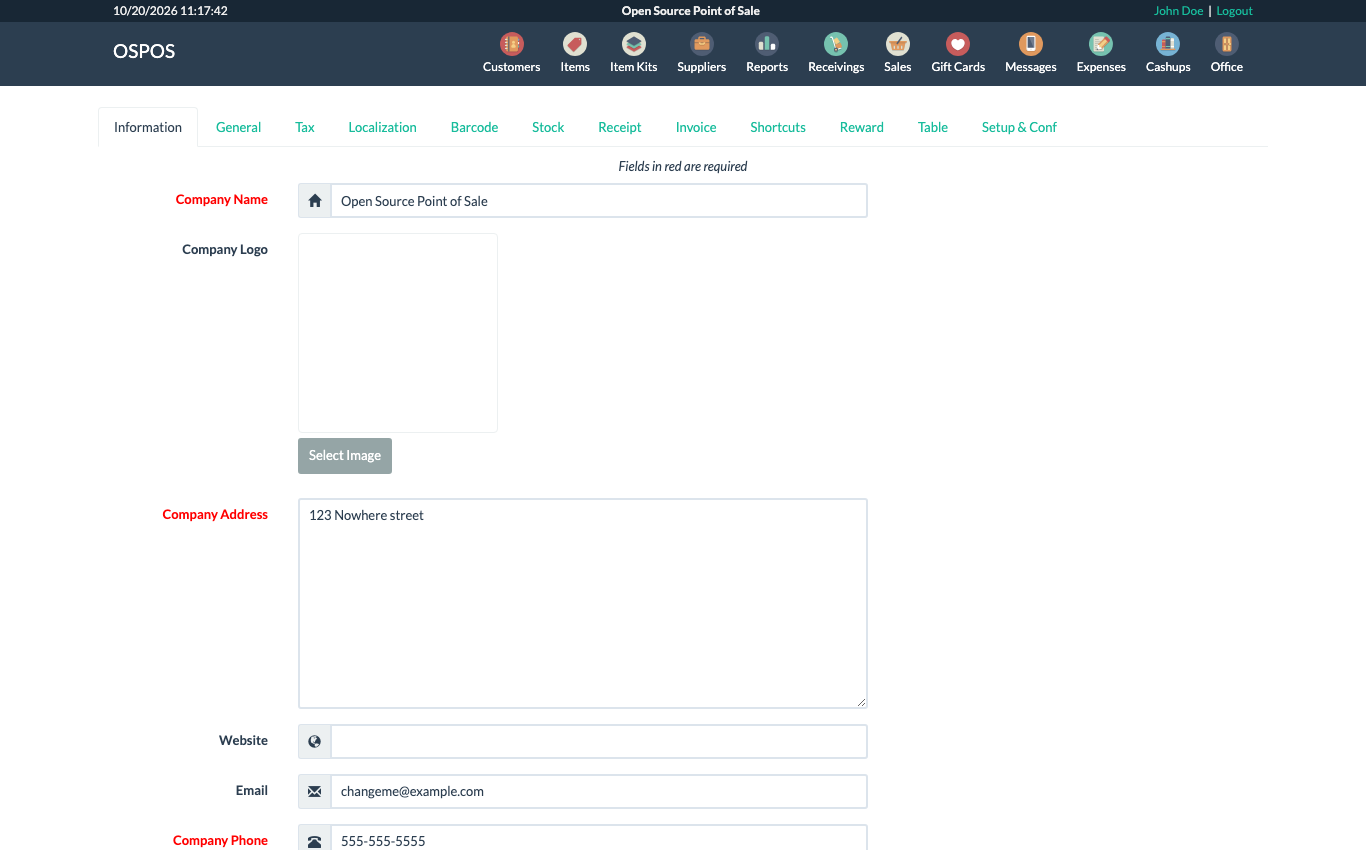This screenshot has width=1366, height=850.
Task: Switch to the Invoice tab
Action: tap(696, 127)
